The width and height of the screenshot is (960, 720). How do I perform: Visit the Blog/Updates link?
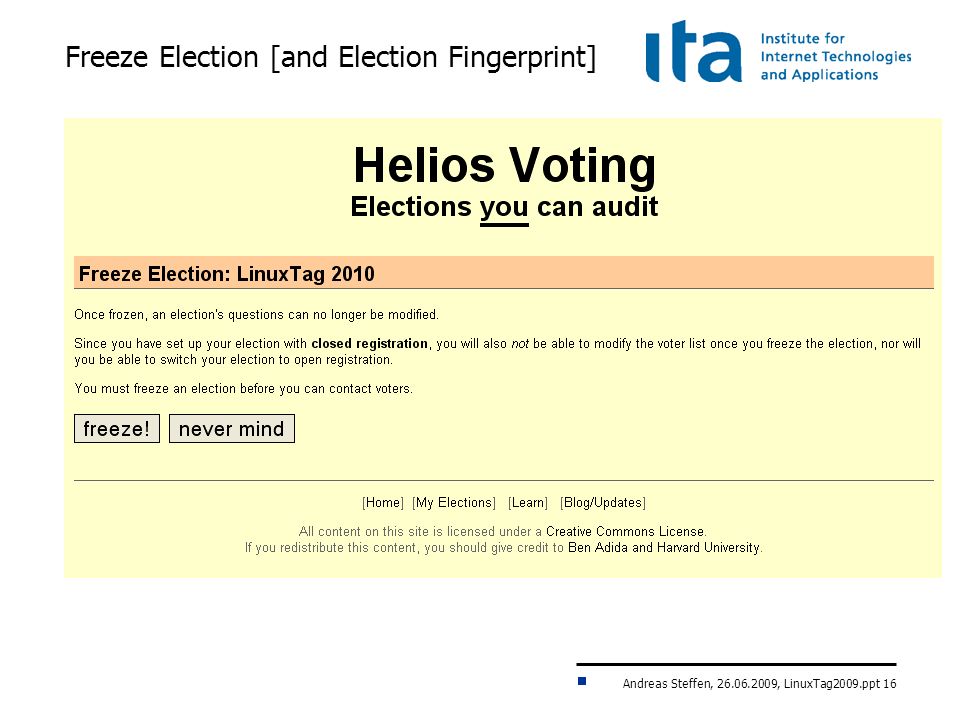[x=602, y=503]
